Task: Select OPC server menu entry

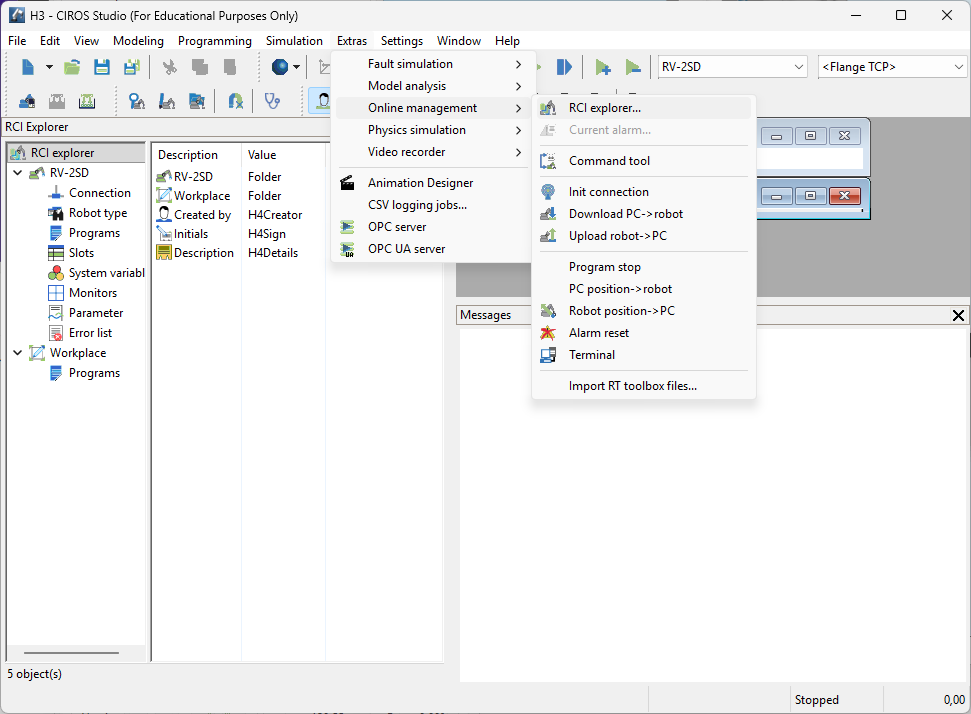Action: (431, 227)
